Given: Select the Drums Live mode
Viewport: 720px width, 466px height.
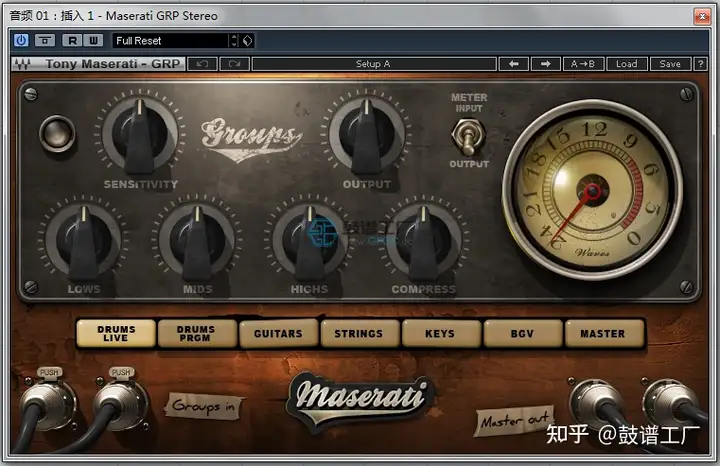Looking at the screenshot, I should (116, 333).
